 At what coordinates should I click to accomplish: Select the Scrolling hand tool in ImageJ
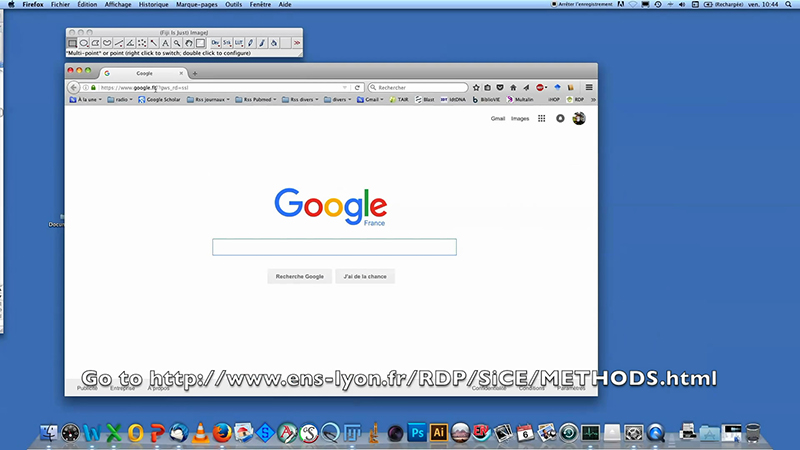pyautogui.click(x=189, y=43)
